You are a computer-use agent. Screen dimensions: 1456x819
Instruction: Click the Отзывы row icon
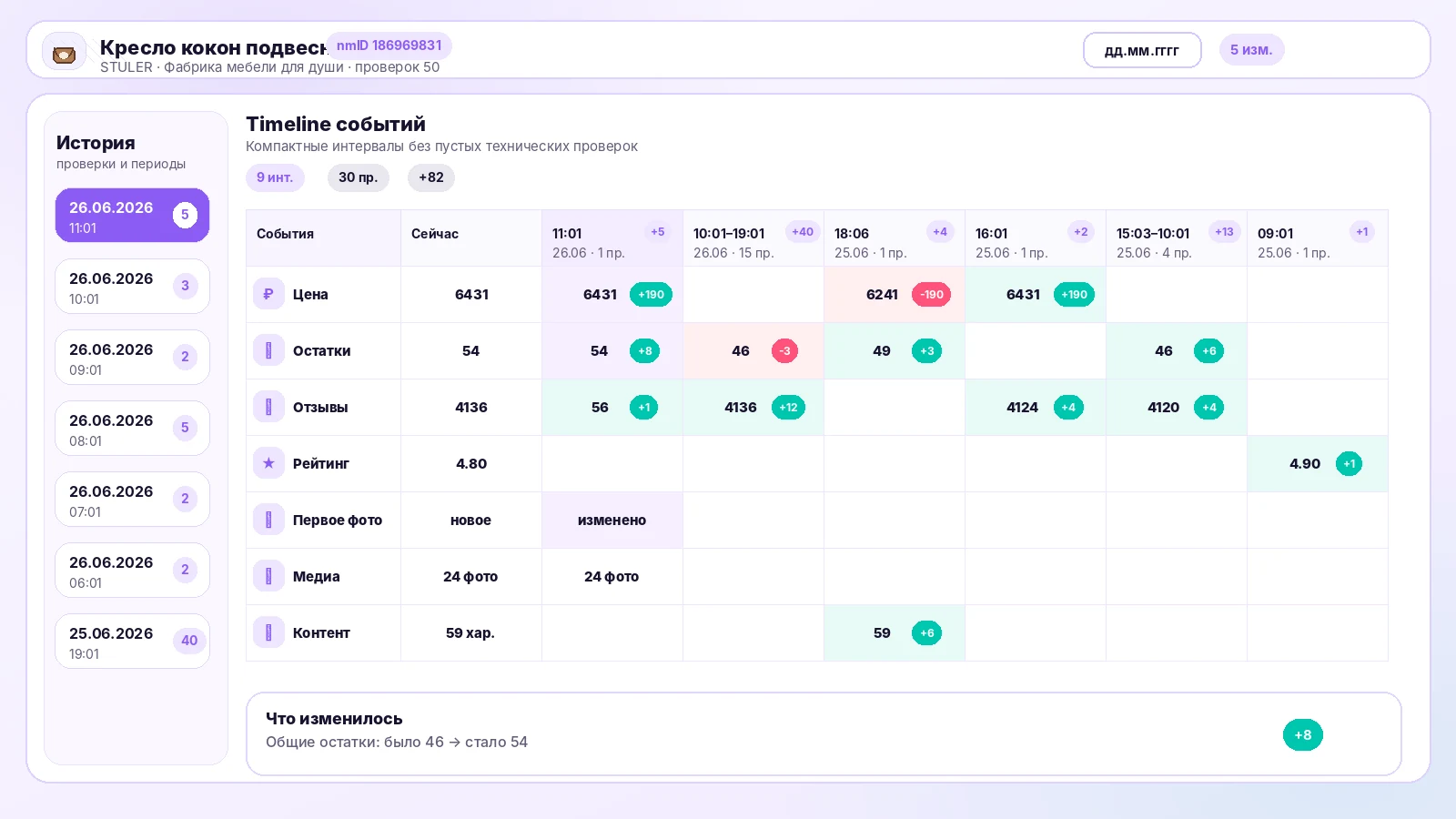click(x=268, y=407)
